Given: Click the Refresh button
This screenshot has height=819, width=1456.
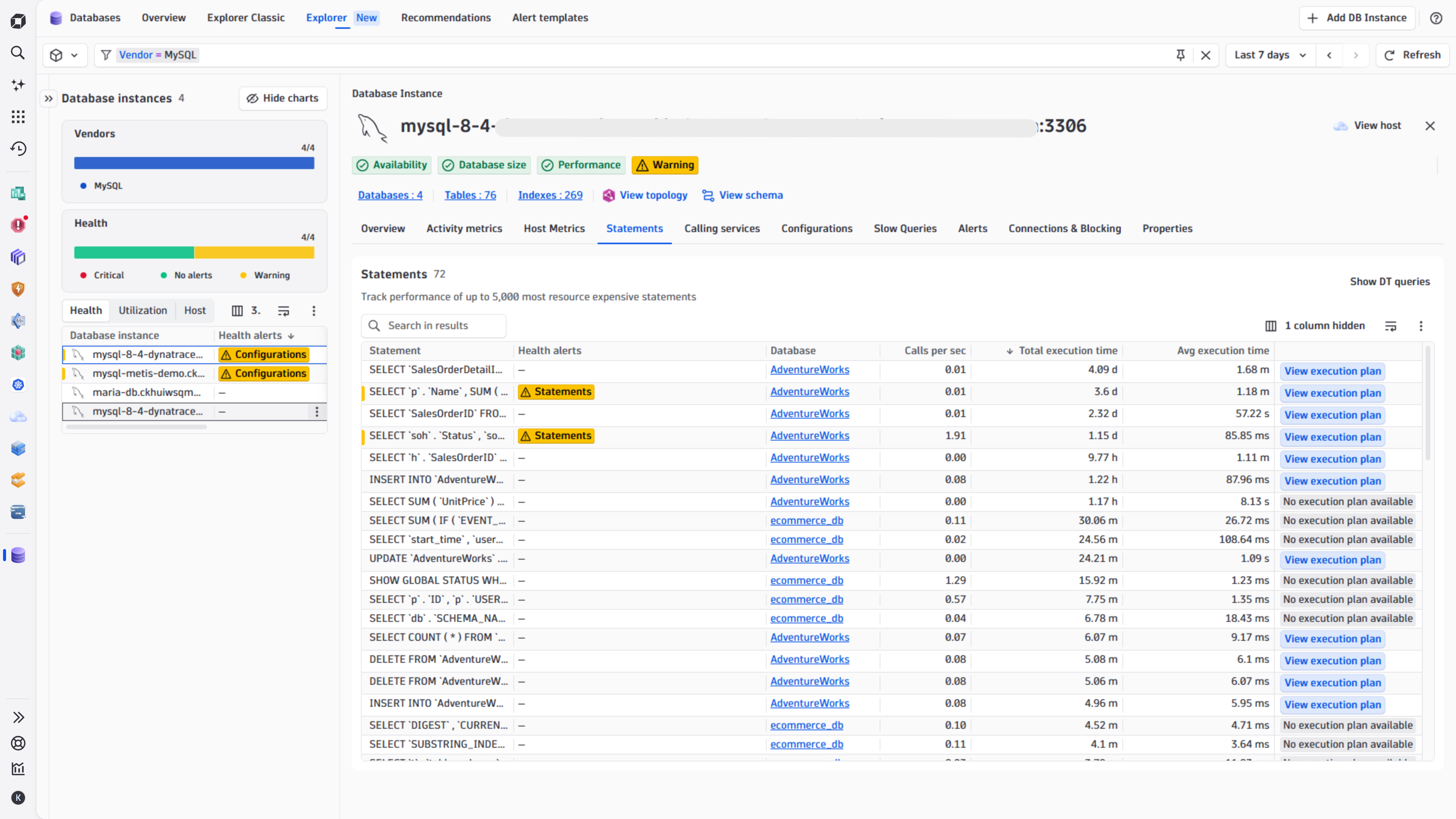Looking at the screenshot, I should (x=1412, y=55).
